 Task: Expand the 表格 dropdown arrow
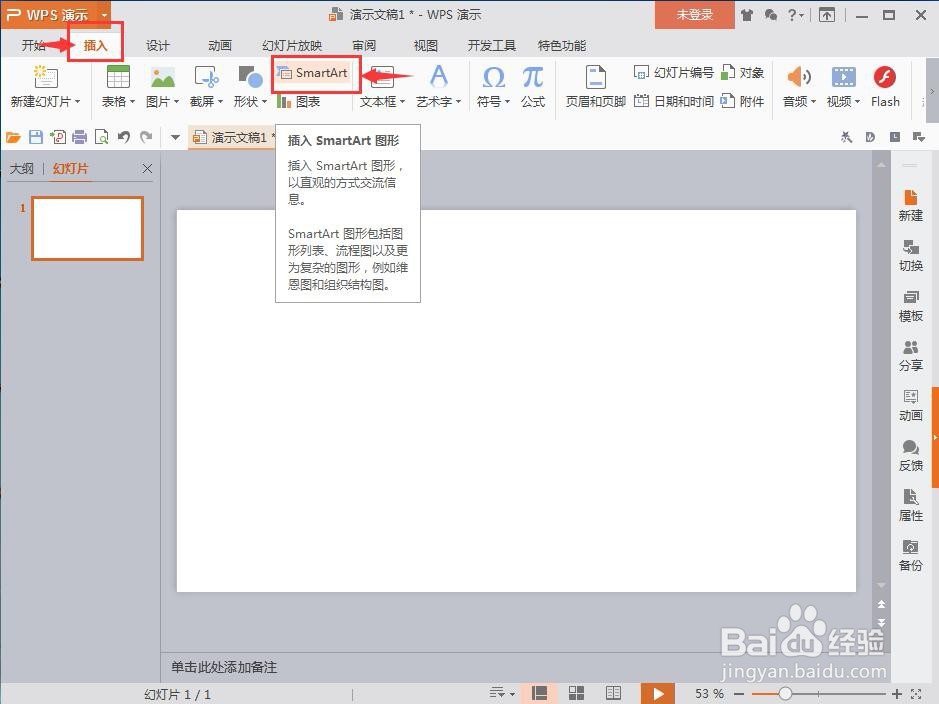[132, 102]
